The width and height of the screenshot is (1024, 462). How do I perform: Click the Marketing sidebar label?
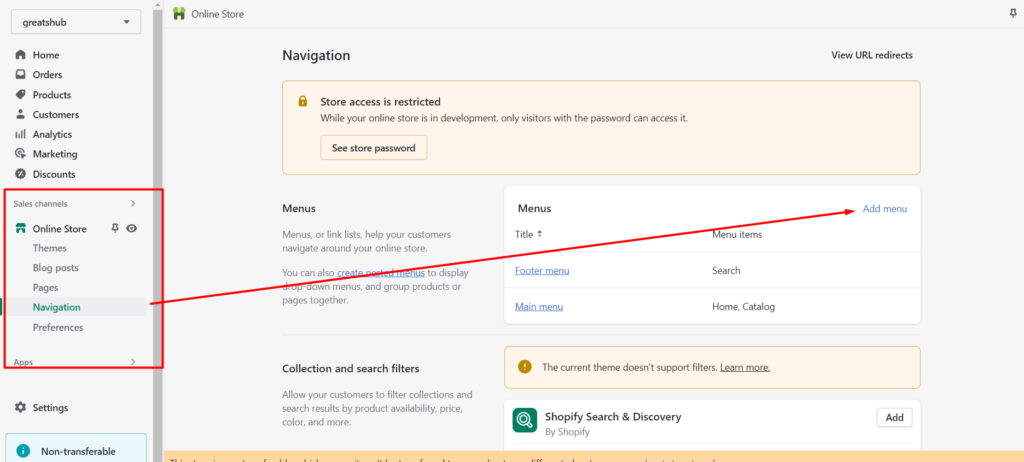point(55,154)
